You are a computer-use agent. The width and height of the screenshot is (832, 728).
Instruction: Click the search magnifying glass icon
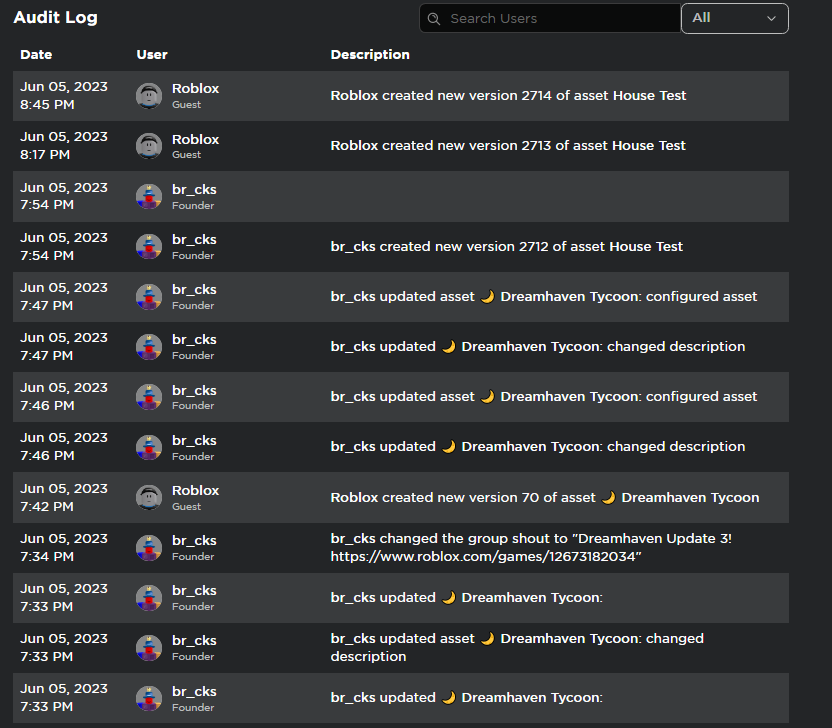[x=434, y=18]
